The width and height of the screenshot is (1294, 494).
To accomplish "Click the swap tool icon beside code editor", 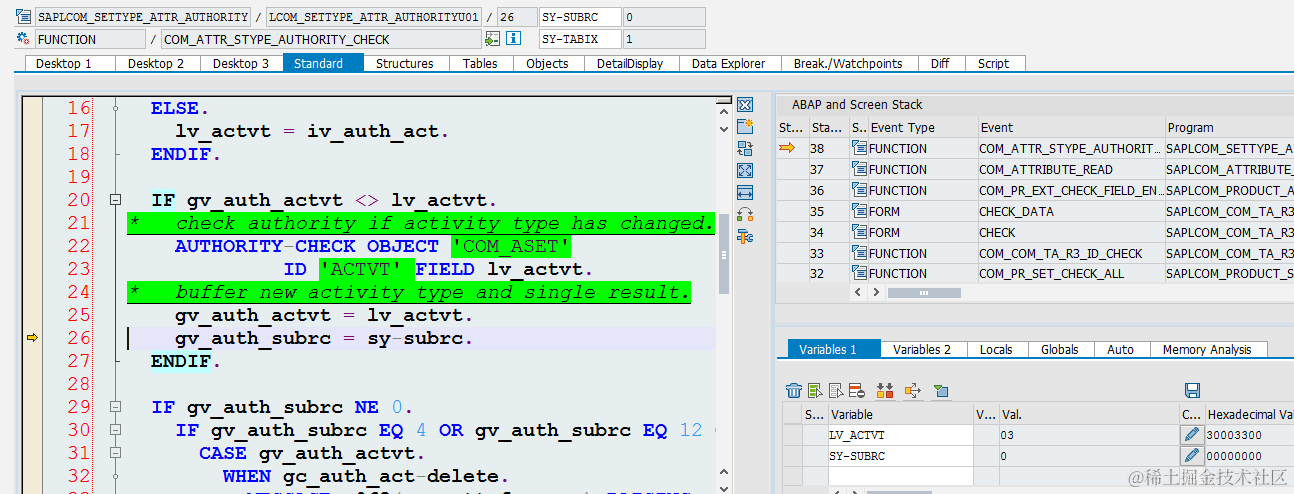I will click(x=745, y=149).
